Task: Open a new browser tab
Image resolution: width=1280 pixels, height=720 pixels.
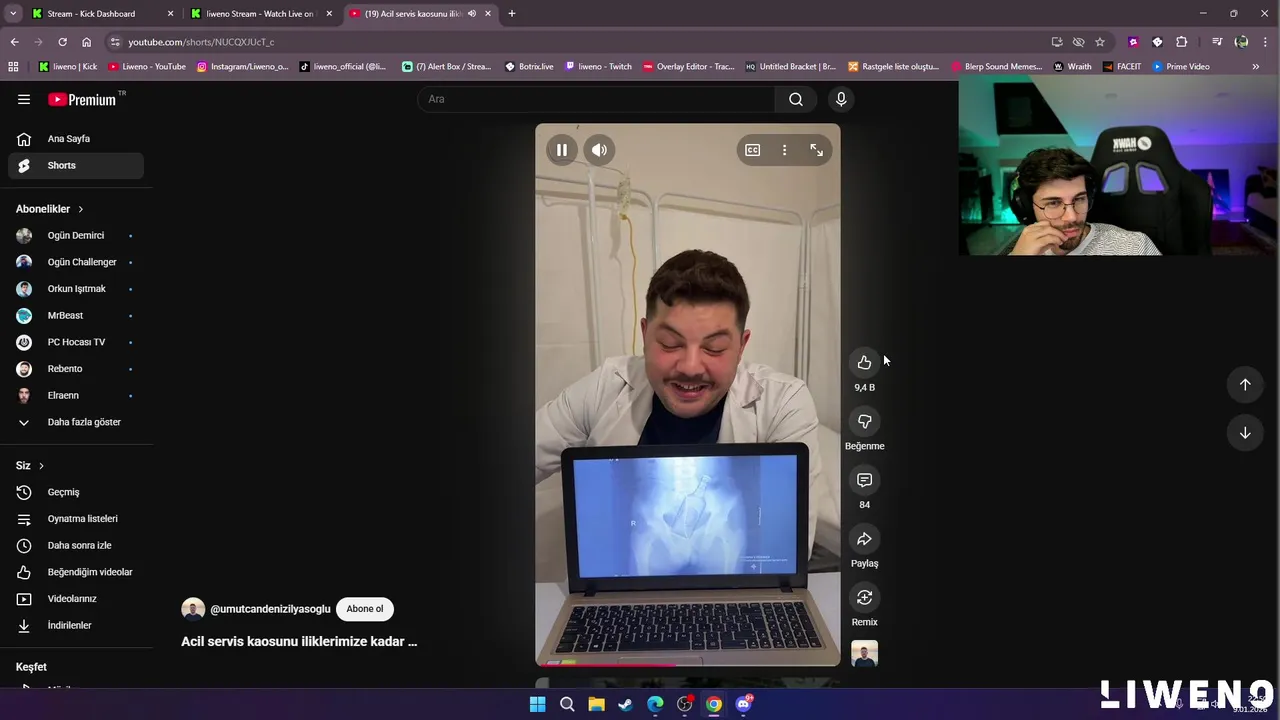Action: (x=512, y=14)
